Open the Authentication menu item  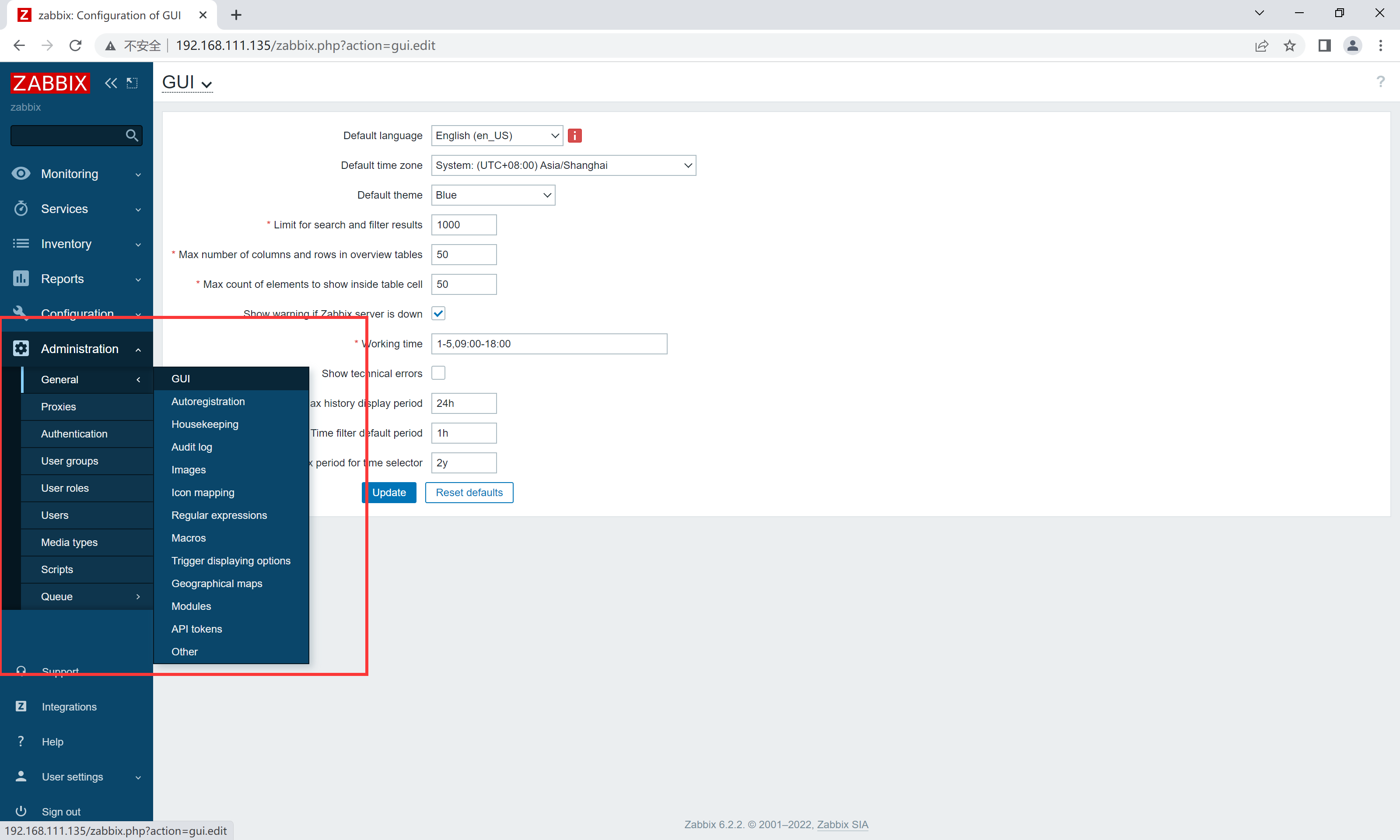[87, 434]
